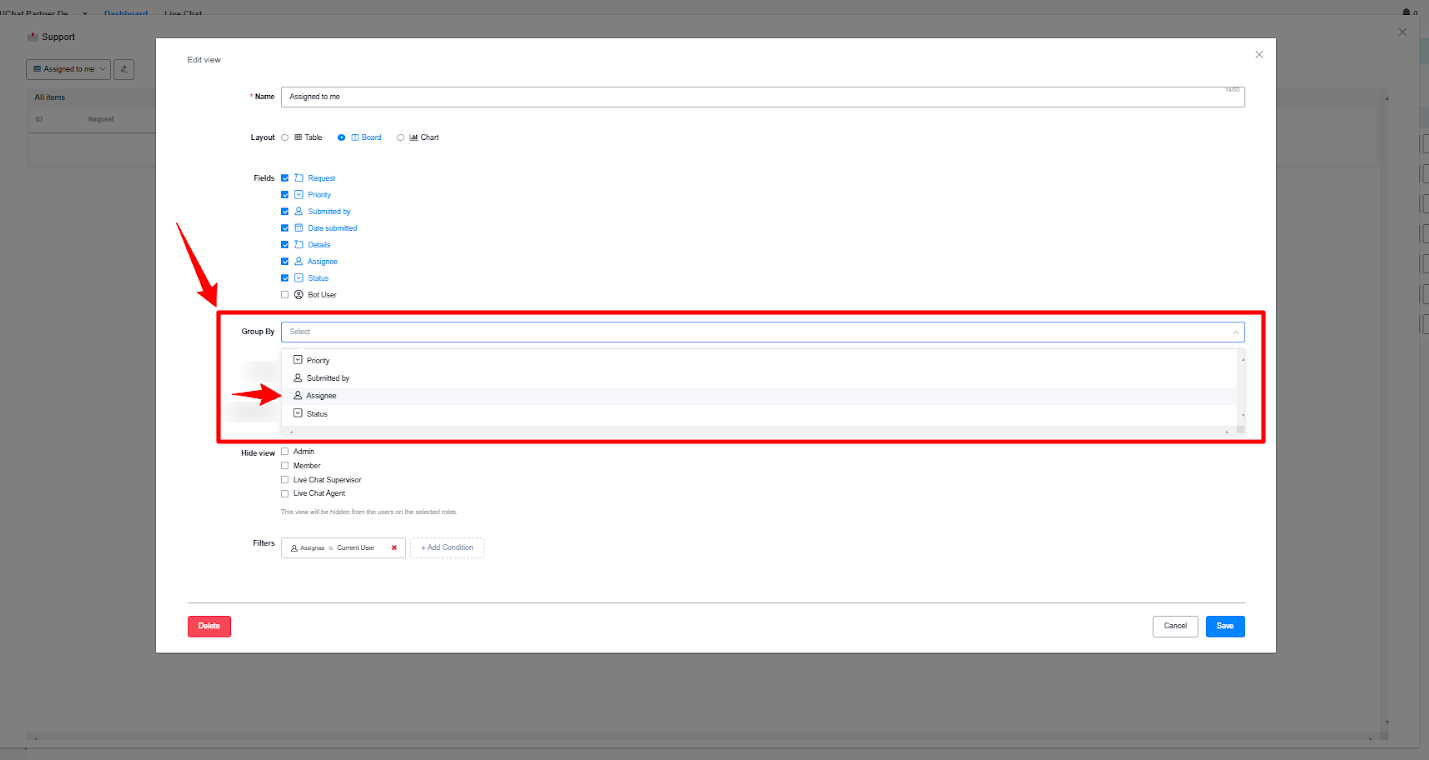Uncheck the Assignee field checkbox
This screenshot has height=760, width=1429.
(x=285, y=261)
